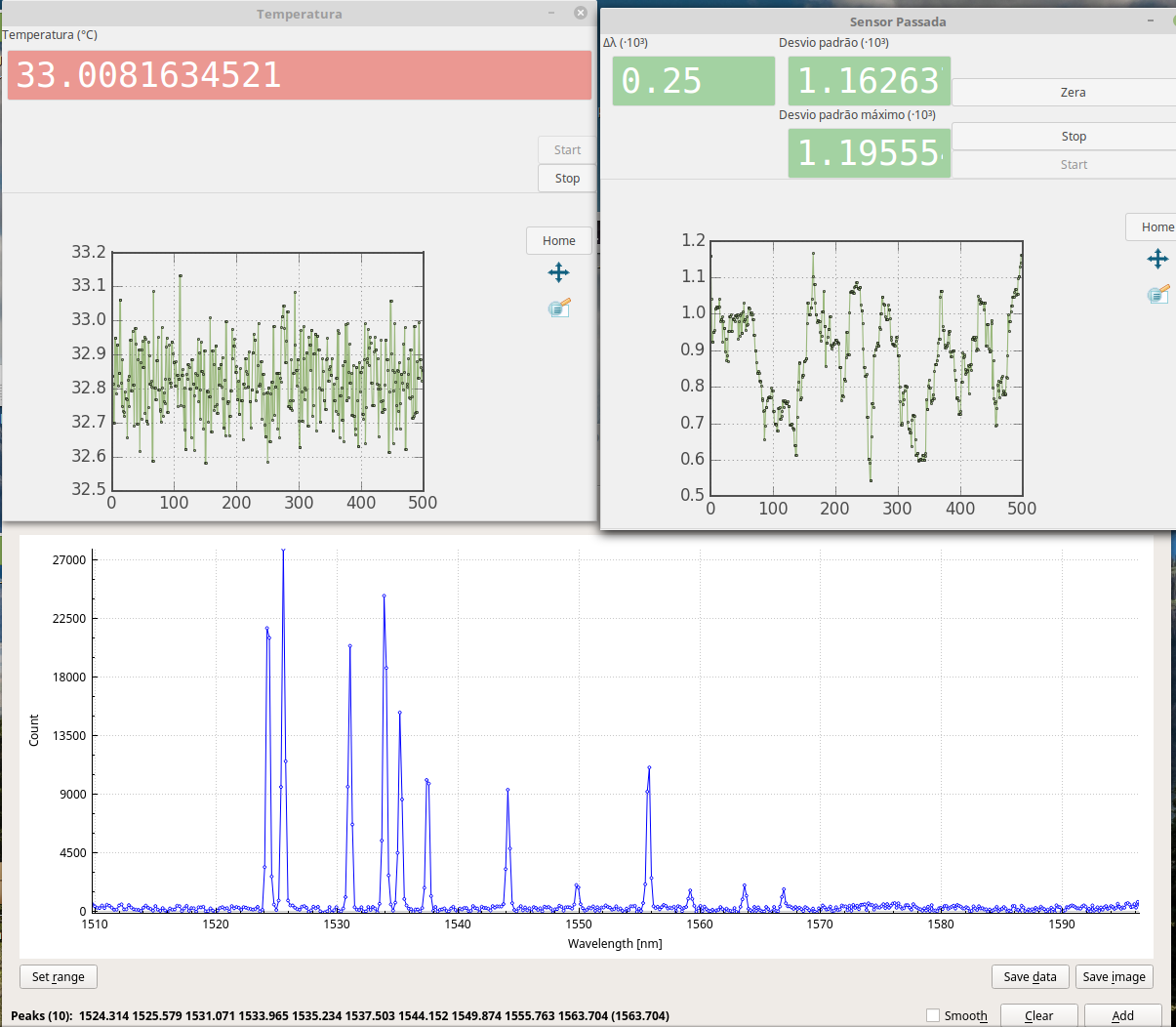
Task: Click the Temperatura (°C) label
Action: [50, 35]
